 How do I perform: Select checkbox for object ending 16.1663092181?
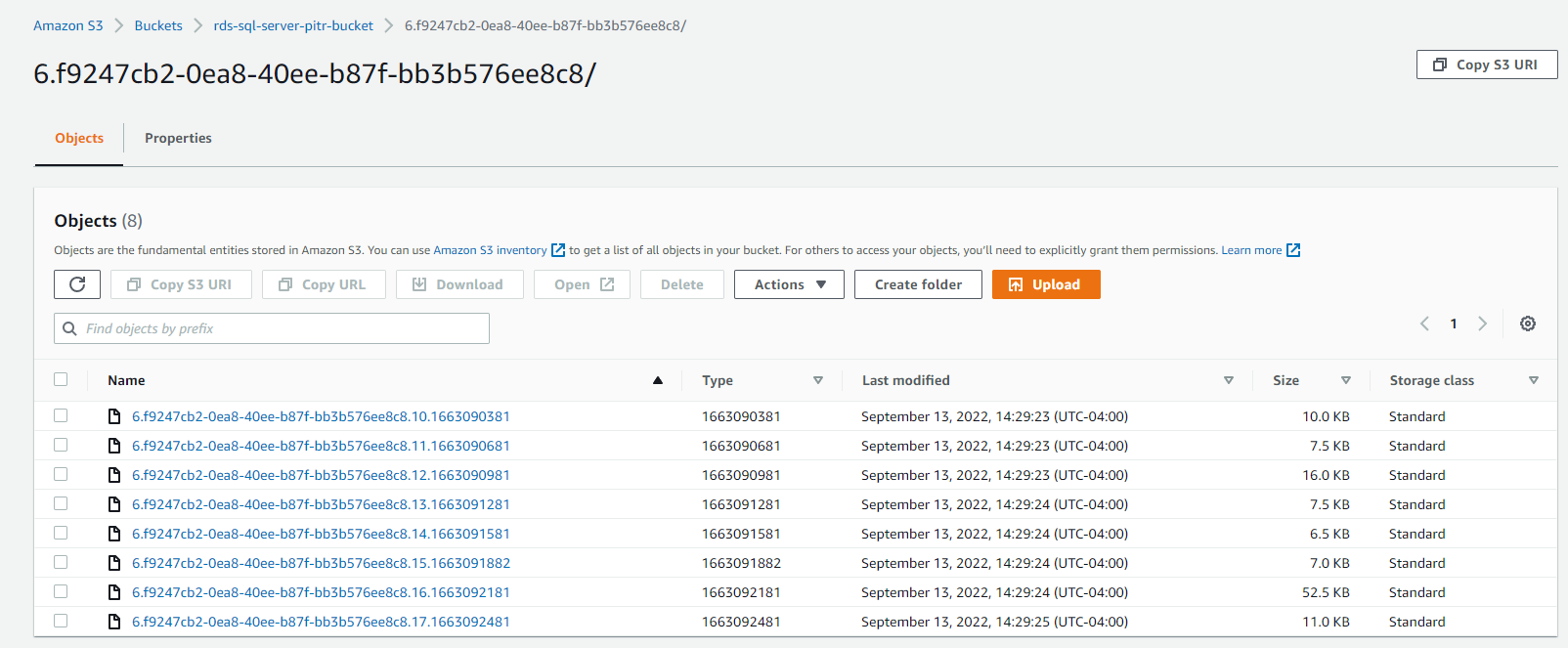tap(61, 591)
